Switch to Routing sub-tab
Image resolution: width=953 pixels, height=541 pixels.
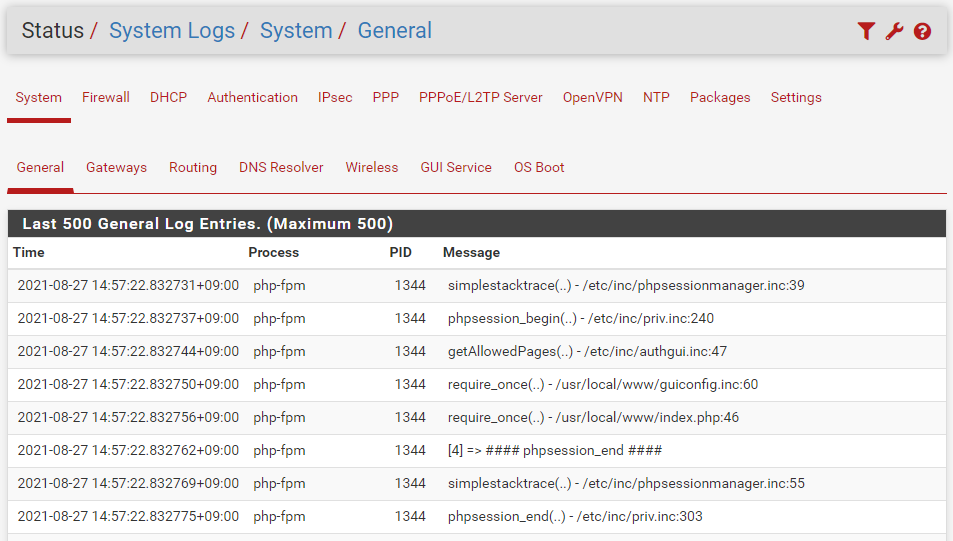193,167
